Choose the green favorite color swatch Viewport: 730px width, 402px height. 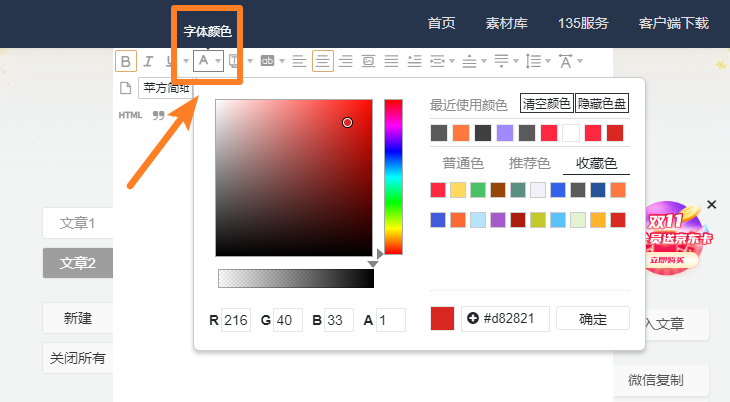(x=478, y=190)
